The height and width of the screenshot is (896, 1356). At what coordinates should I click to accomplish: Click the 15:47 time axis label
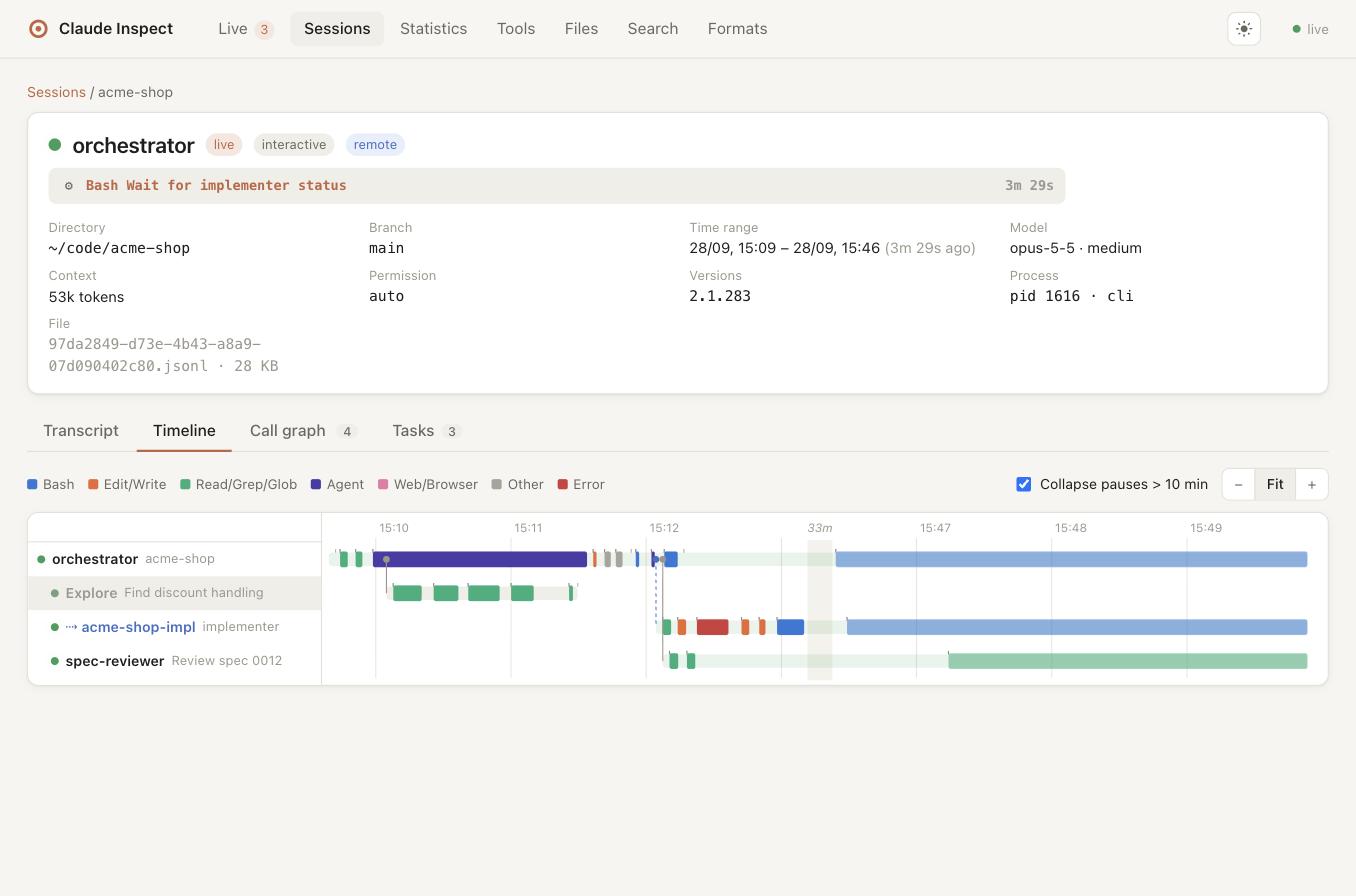(936, 528)
